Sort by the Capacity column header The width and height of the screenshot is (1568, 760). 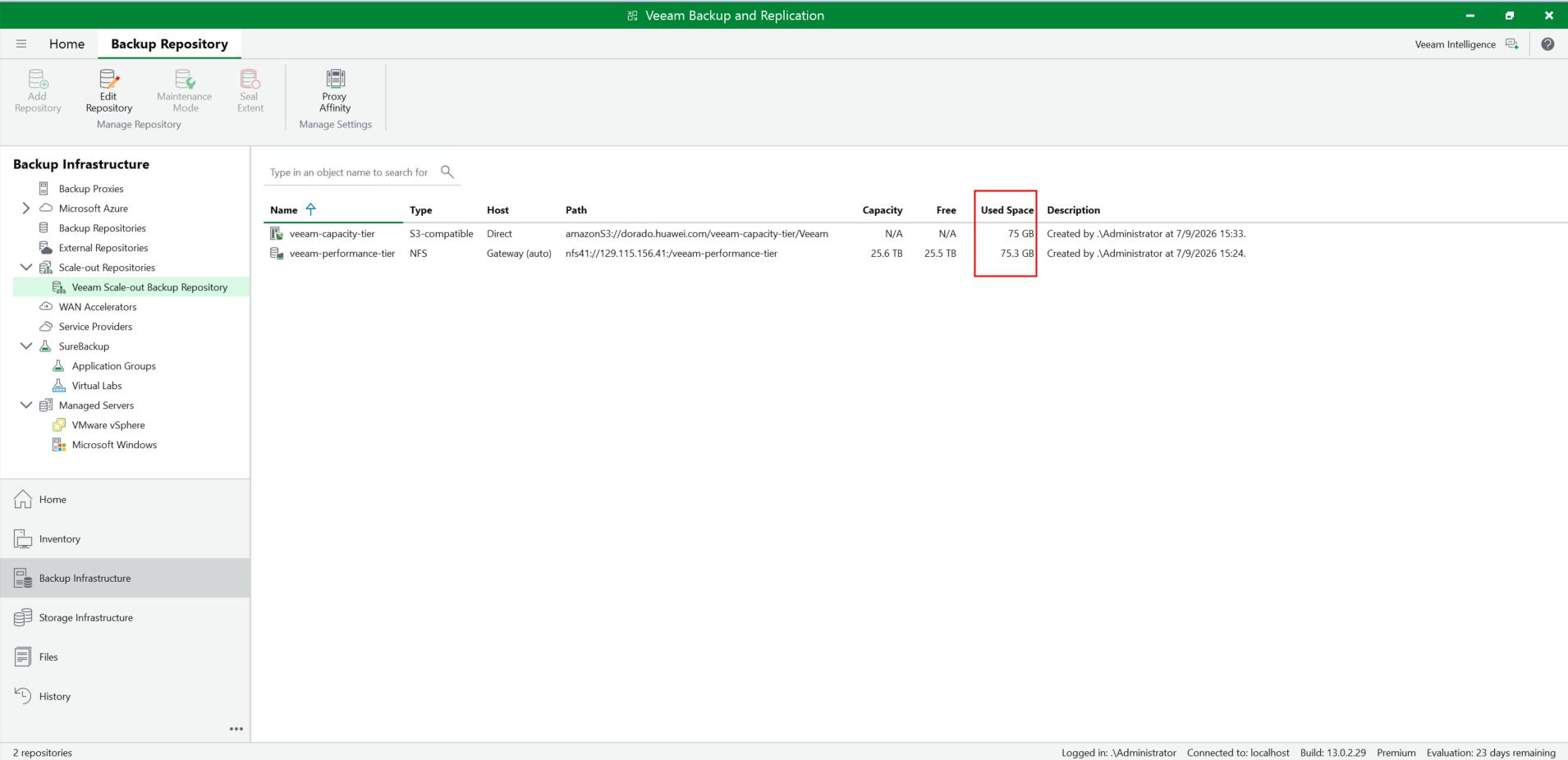[883, 210]
